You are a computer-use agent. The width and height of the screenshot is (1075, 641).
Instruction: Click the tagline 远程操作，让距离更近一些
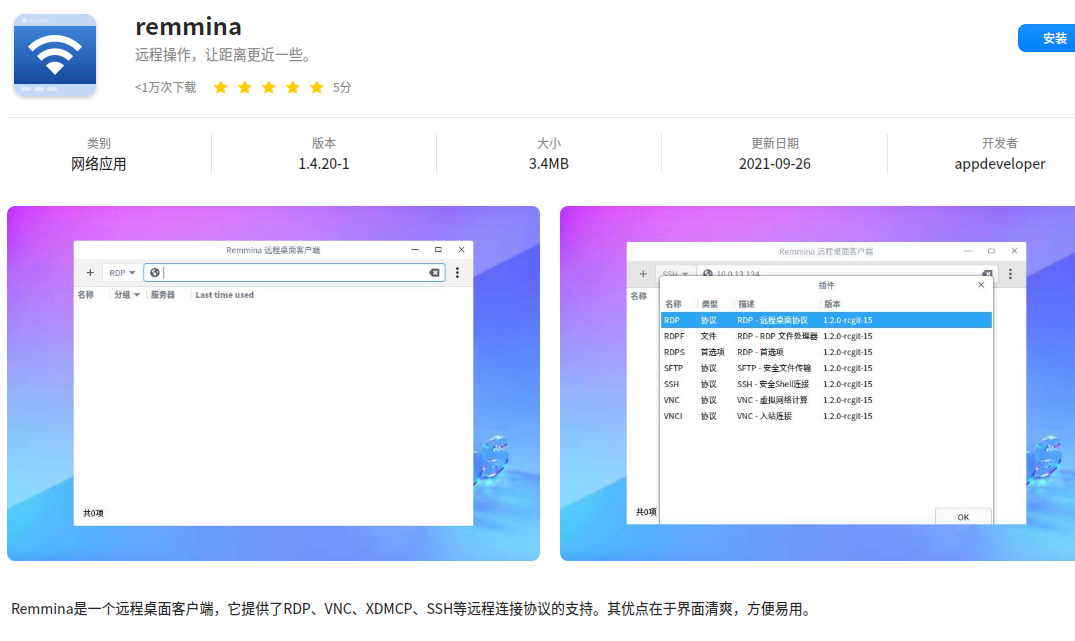[224, 55]
